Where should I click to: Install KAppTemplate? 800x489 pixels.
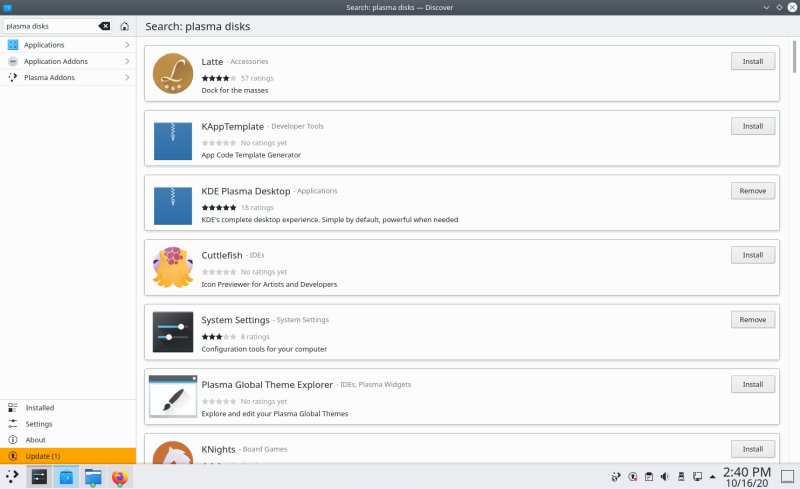click(x=753, y=126)
